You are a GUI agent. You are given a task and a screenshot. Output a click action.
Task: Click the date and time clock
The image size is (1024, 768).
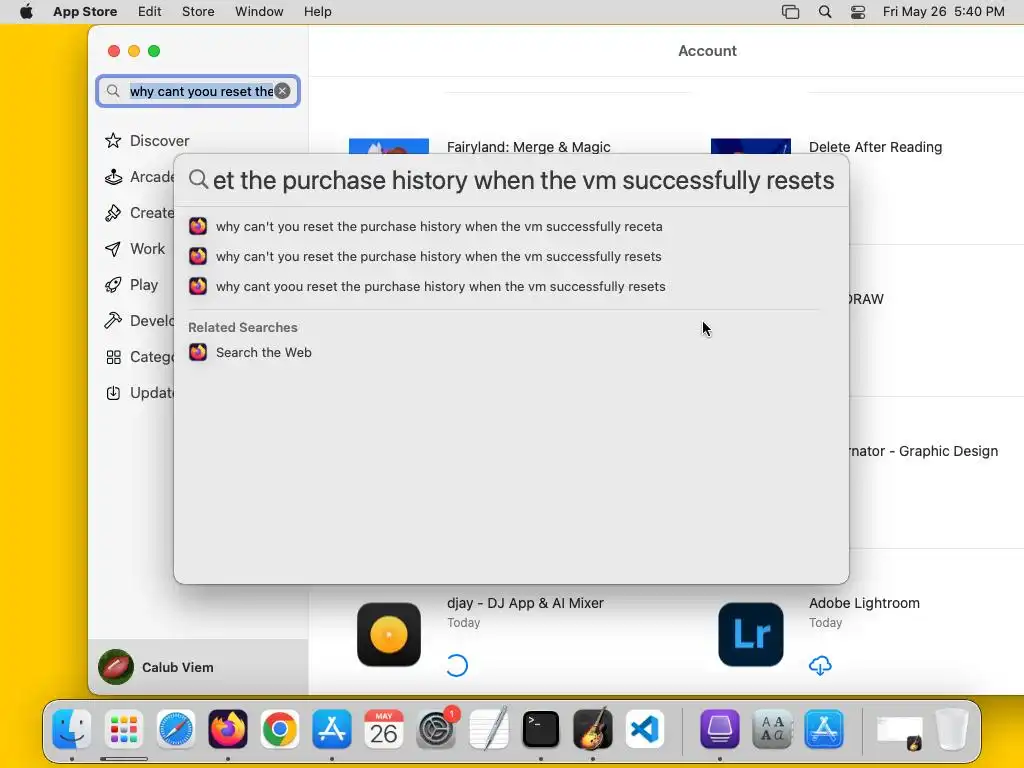[x=943, y=12]
